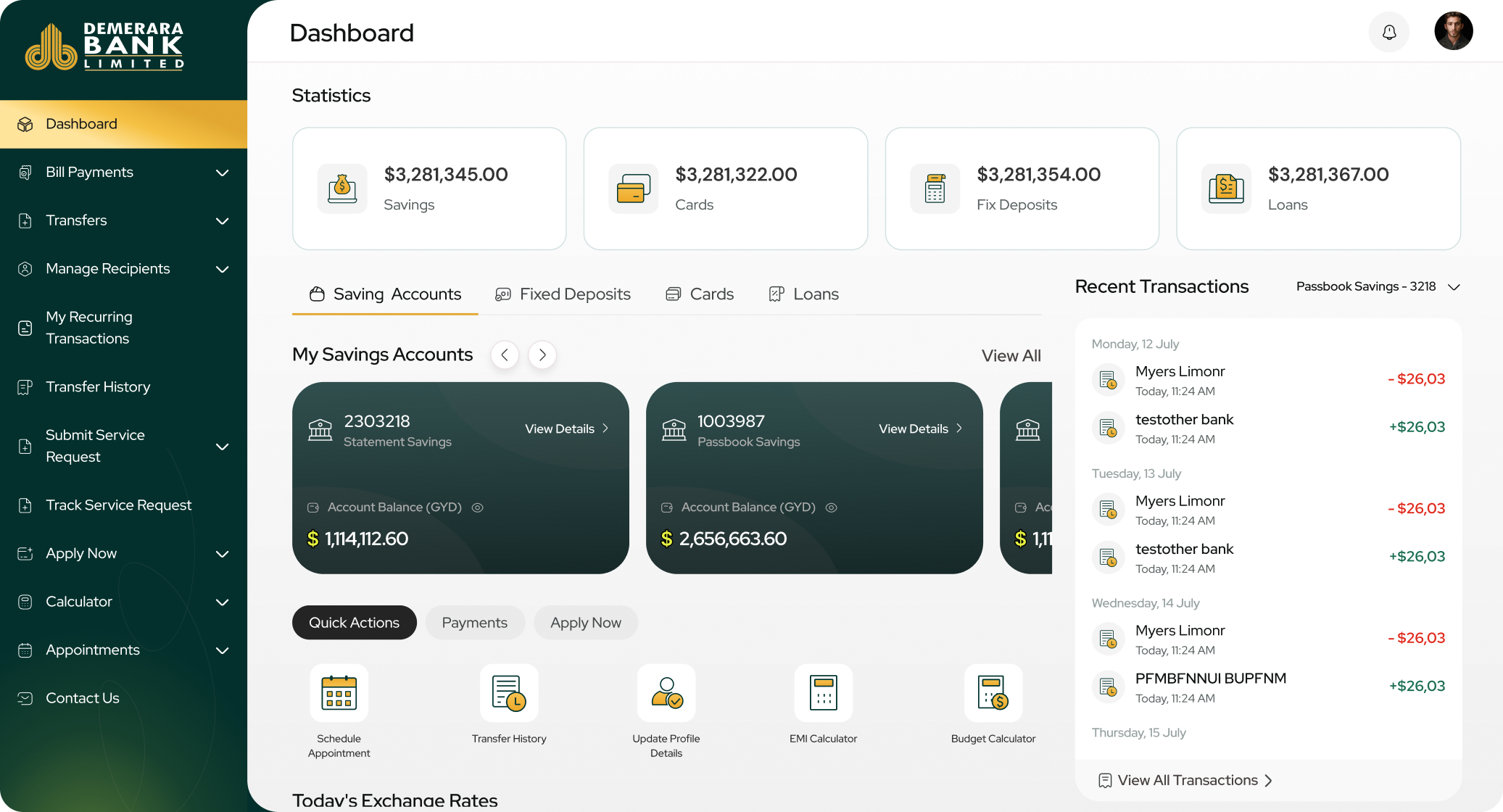Toggle balance visibility on account 2303218
This screenshot has height=812, width=1503.
(478, 507)
